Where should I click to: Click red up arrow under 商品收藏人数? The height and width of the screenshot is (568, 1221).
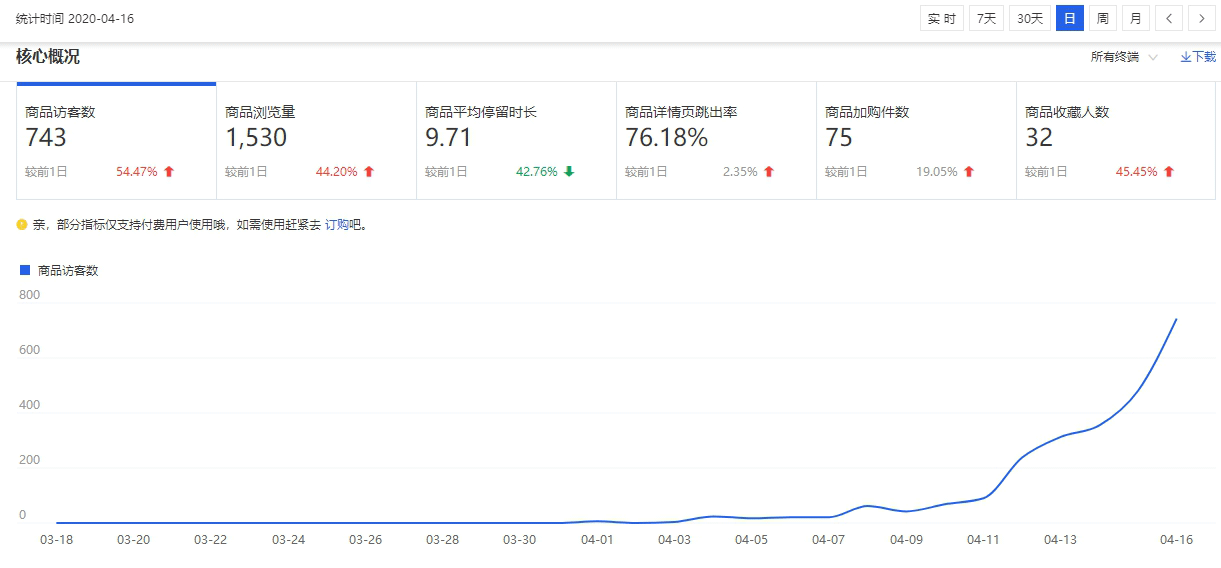(x=1169, y=172)
